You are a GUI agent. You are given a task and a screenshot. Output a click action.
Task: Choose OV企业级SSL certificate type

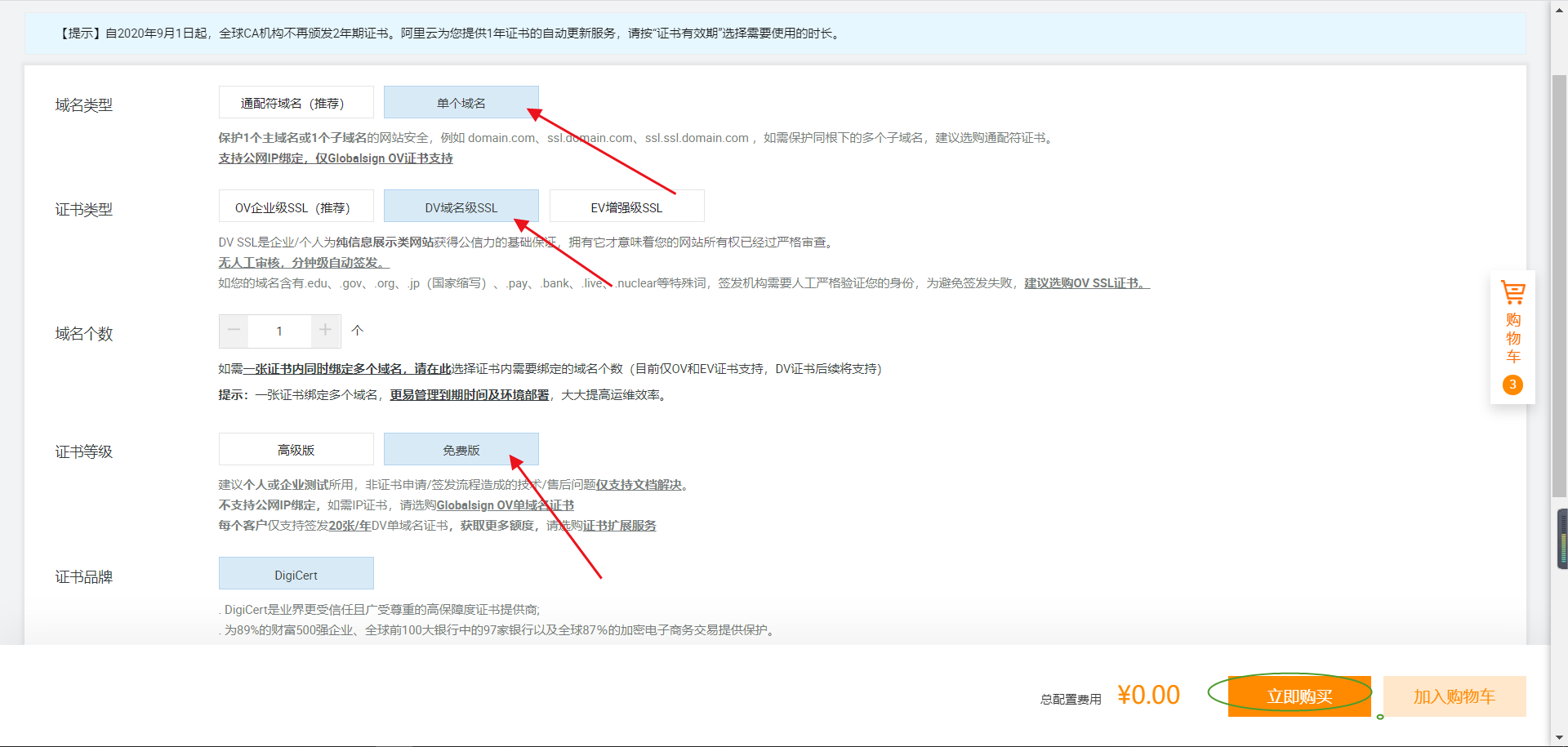(296, 207)
